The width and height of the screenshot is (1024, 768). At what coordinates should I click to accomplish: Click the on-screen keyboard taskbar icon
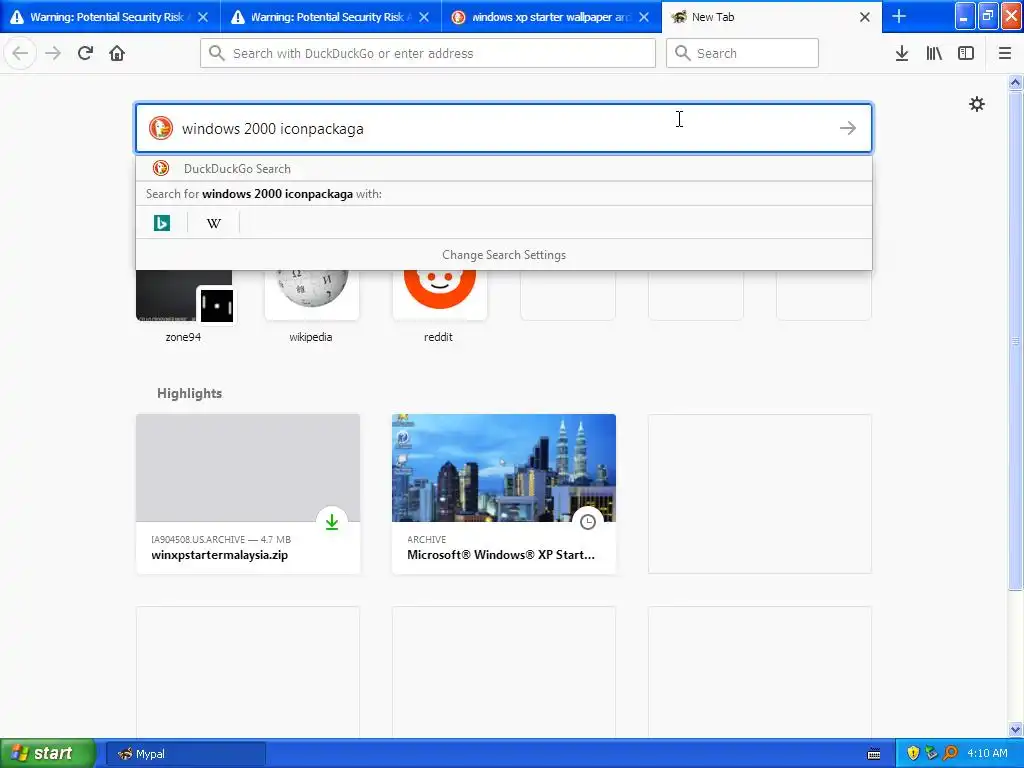[874, 754]
